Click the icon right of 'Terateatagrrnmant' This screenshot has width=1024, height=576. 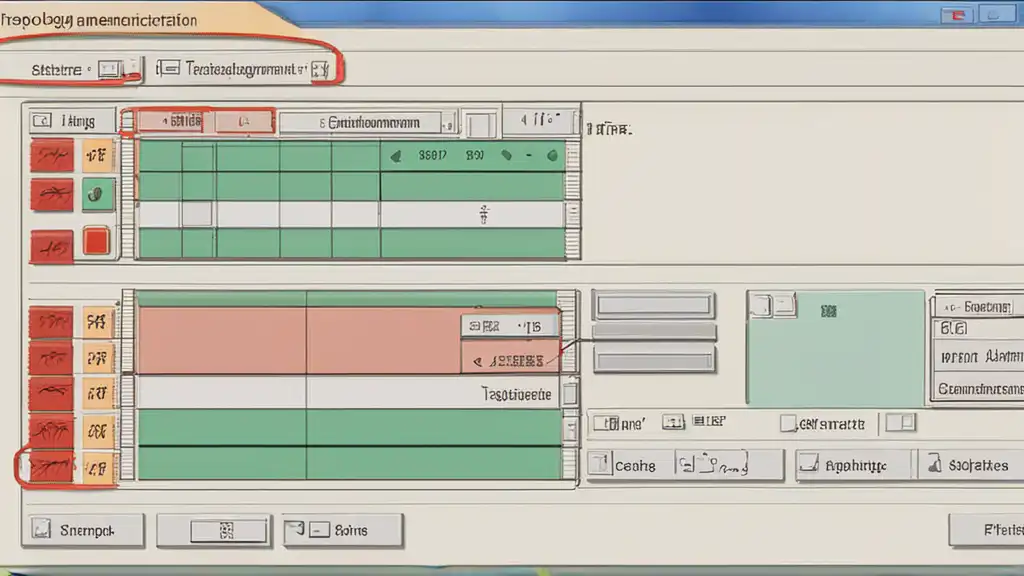click(320, 69)
